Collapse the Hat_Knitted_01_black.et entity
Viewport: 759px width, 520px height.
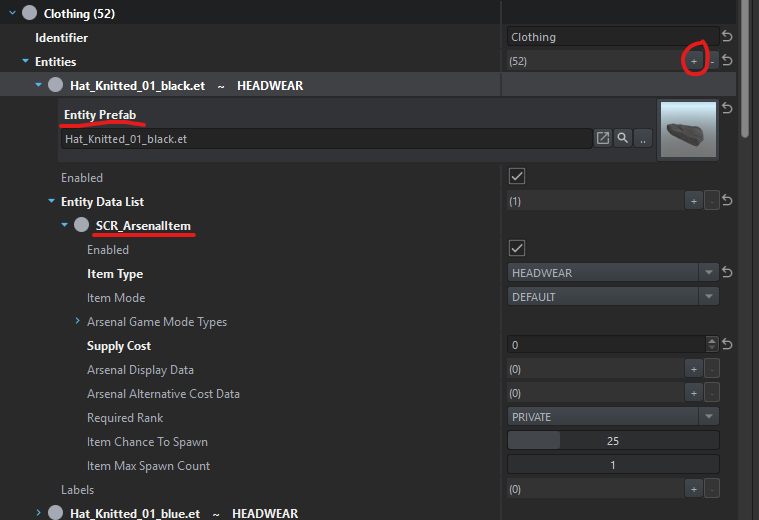click(x=38, y=85)
